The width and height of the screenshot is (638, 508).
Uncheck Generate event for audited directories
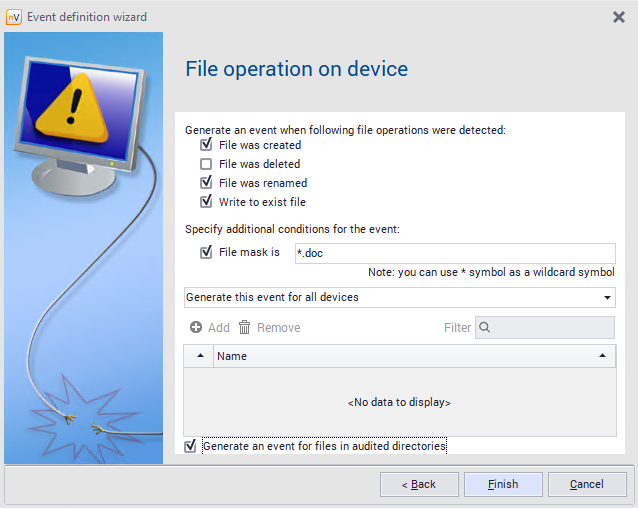tap(191, 446)
